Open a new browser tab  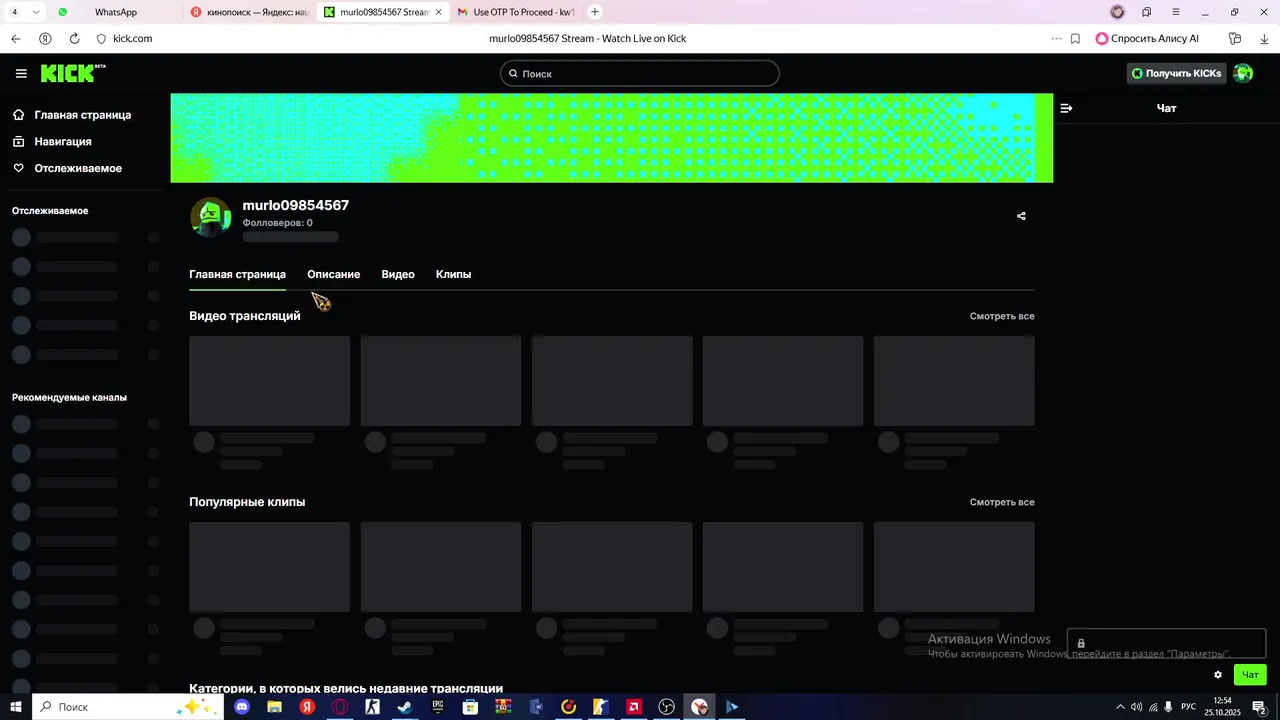pos(595,12)
